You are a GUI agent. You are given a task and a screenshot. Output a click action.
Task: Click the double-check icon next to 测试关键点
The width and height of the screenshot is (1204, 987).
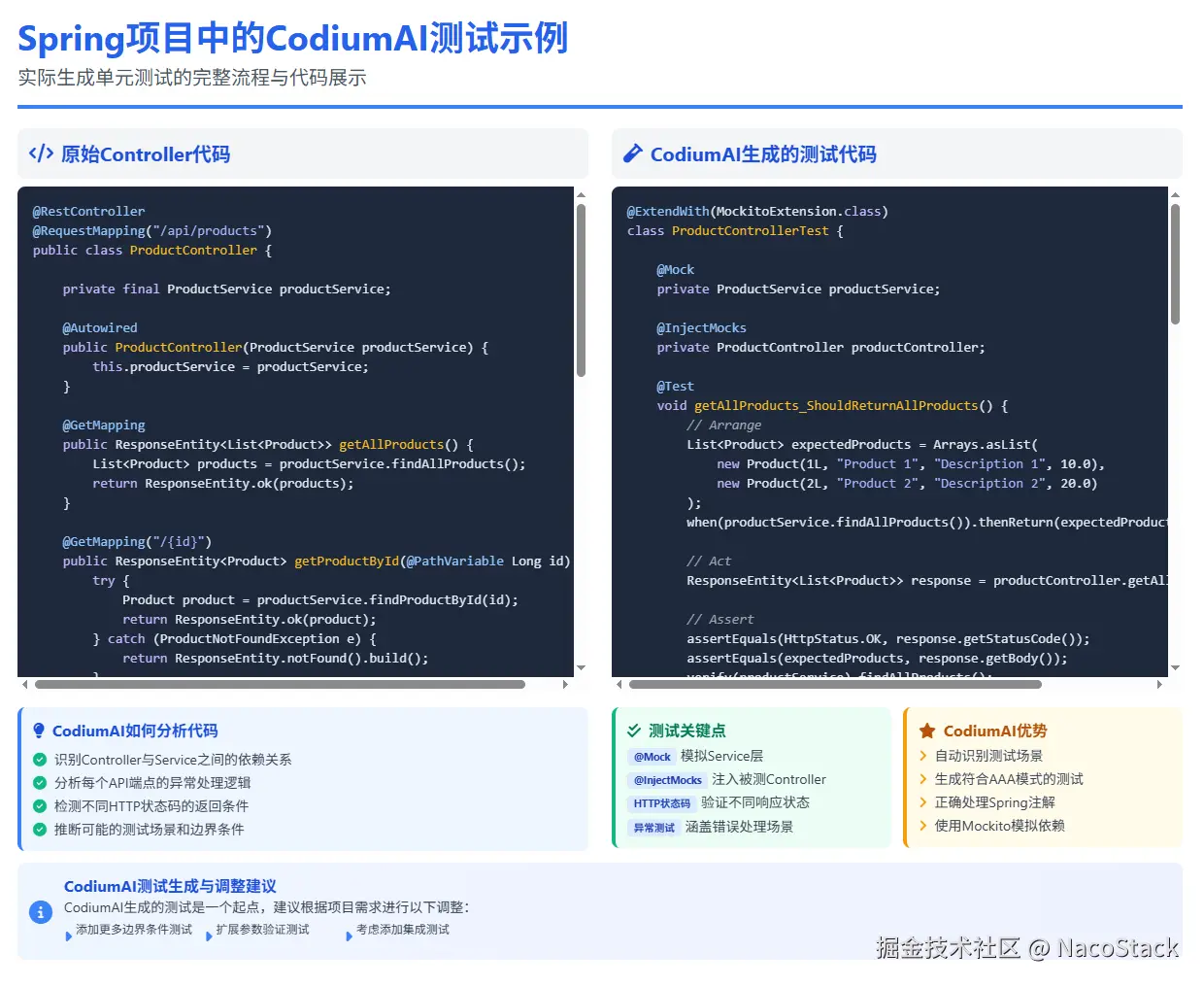[x=634, y=731]
